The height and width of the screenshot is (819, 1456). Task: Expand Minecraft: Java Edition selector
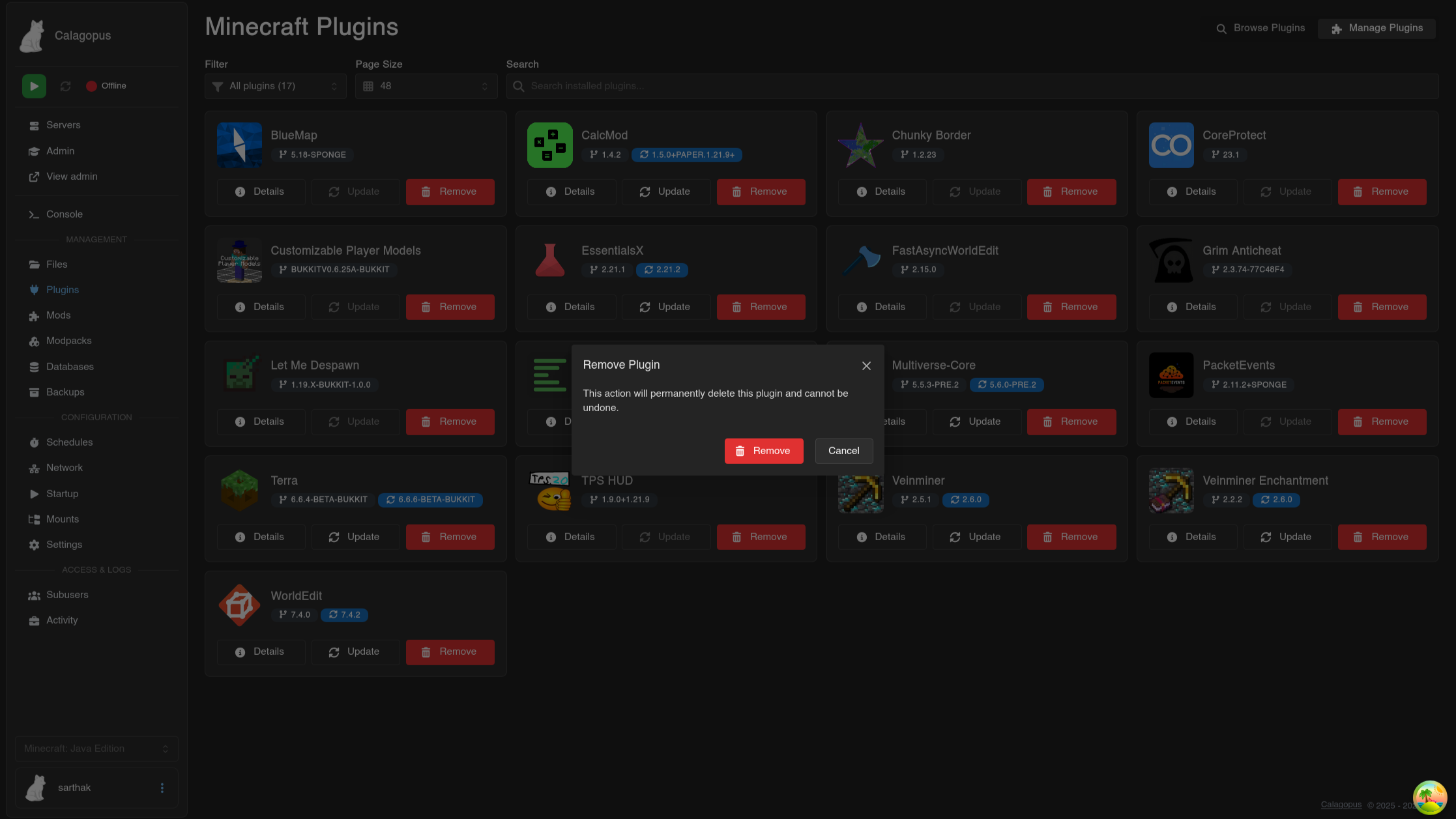tap(96, 749)
